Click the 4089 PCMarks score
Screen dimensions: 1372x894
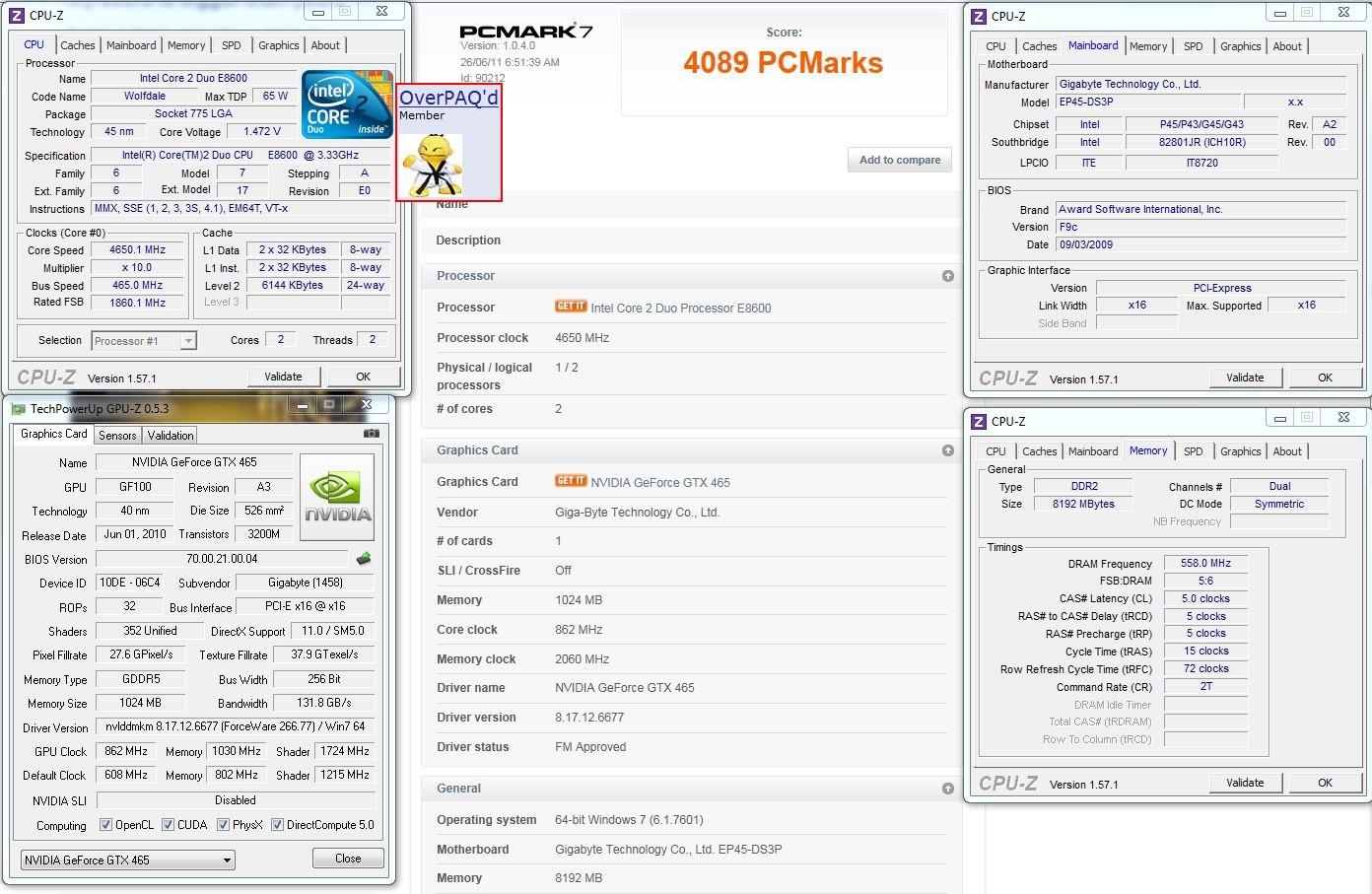tap(784, 63)
